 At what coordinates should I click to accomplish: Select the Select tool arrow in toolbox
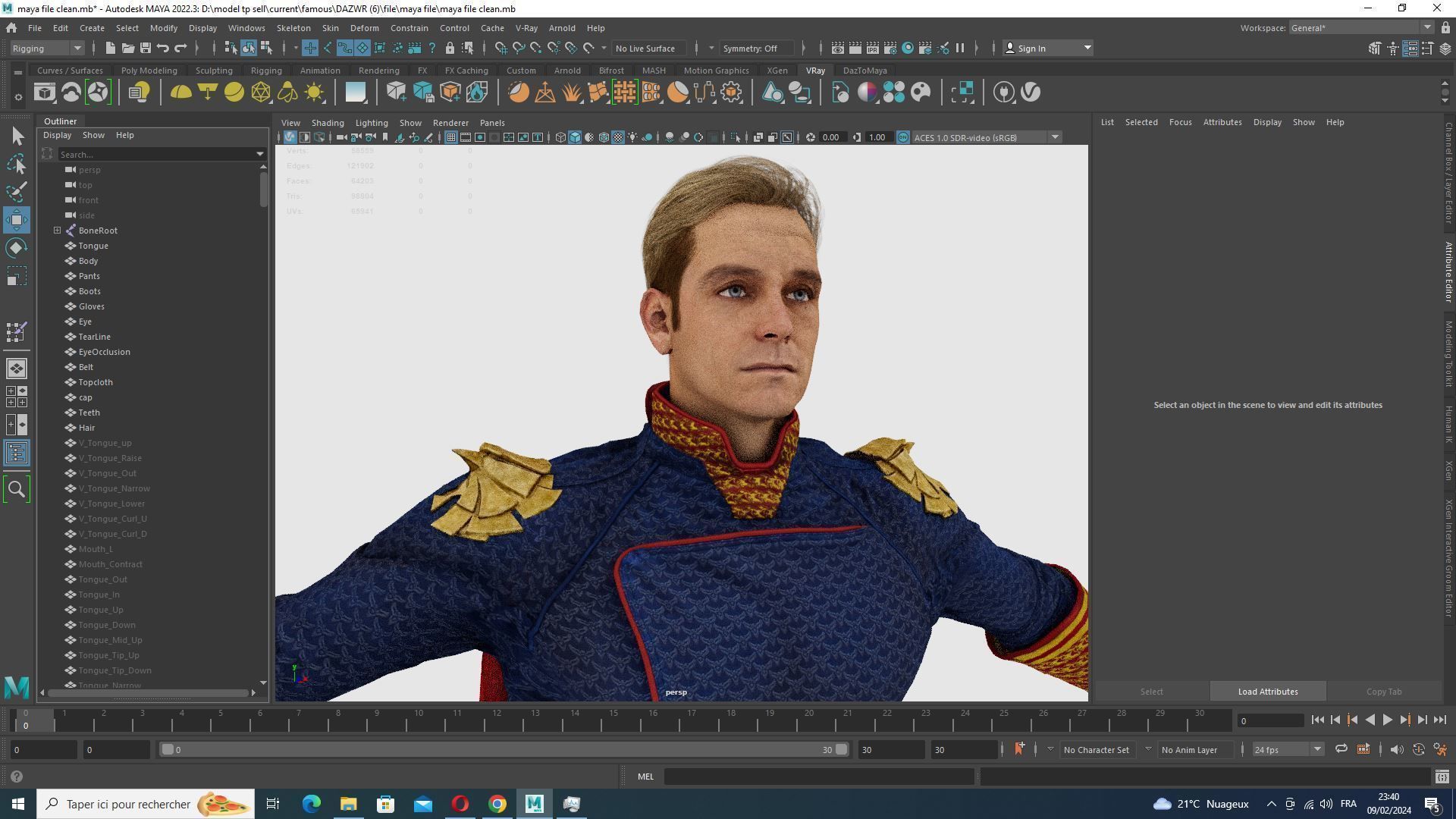click(x=17, y=136)
